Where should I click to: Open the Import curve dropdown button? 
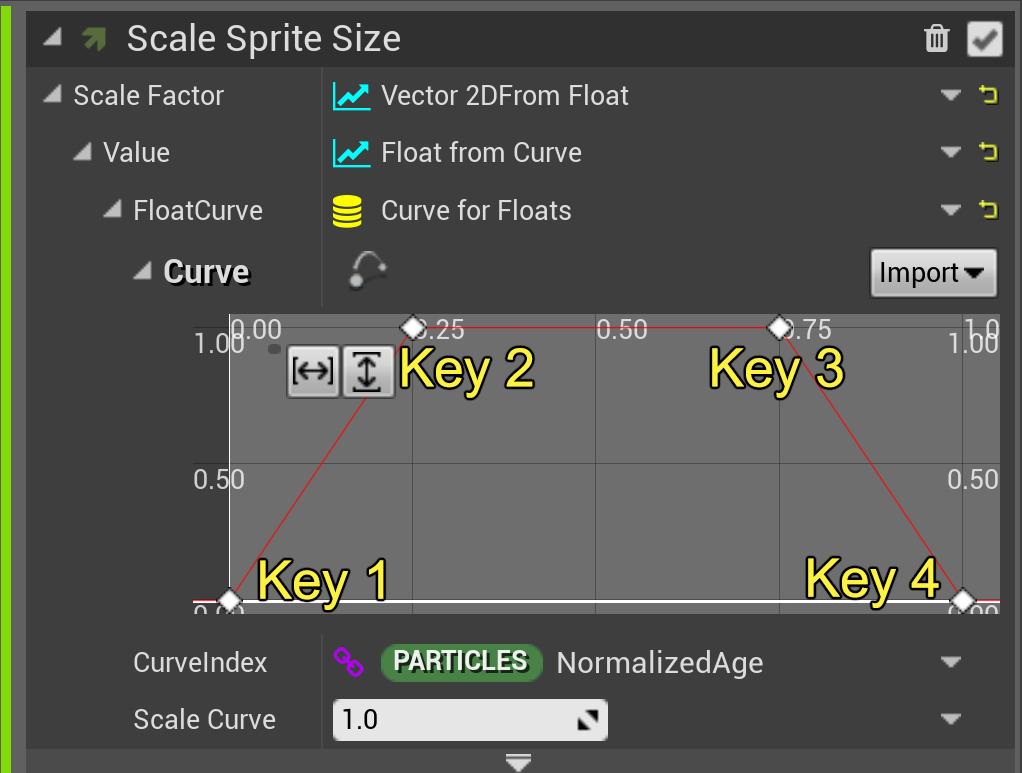933,273
